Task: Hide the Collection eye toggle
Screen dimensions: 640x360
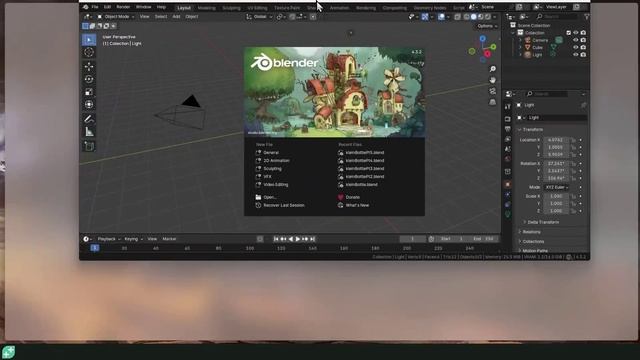Action: point(576,33)
